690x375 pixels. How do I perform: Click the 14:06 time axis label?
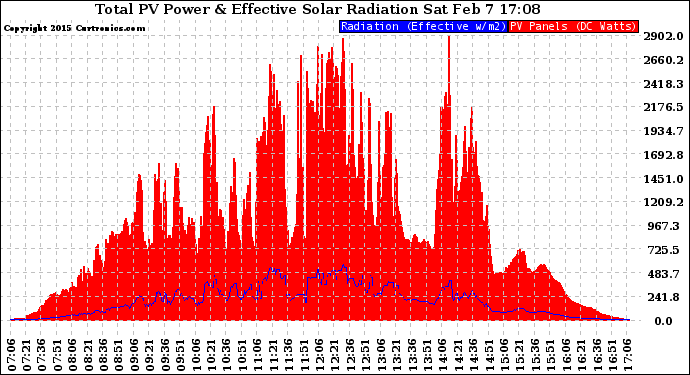click(x=443, y=354)
